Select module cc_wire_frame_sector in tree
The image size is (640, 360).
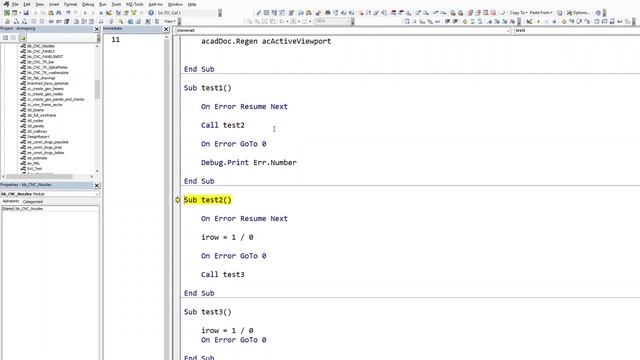point(45,104)
